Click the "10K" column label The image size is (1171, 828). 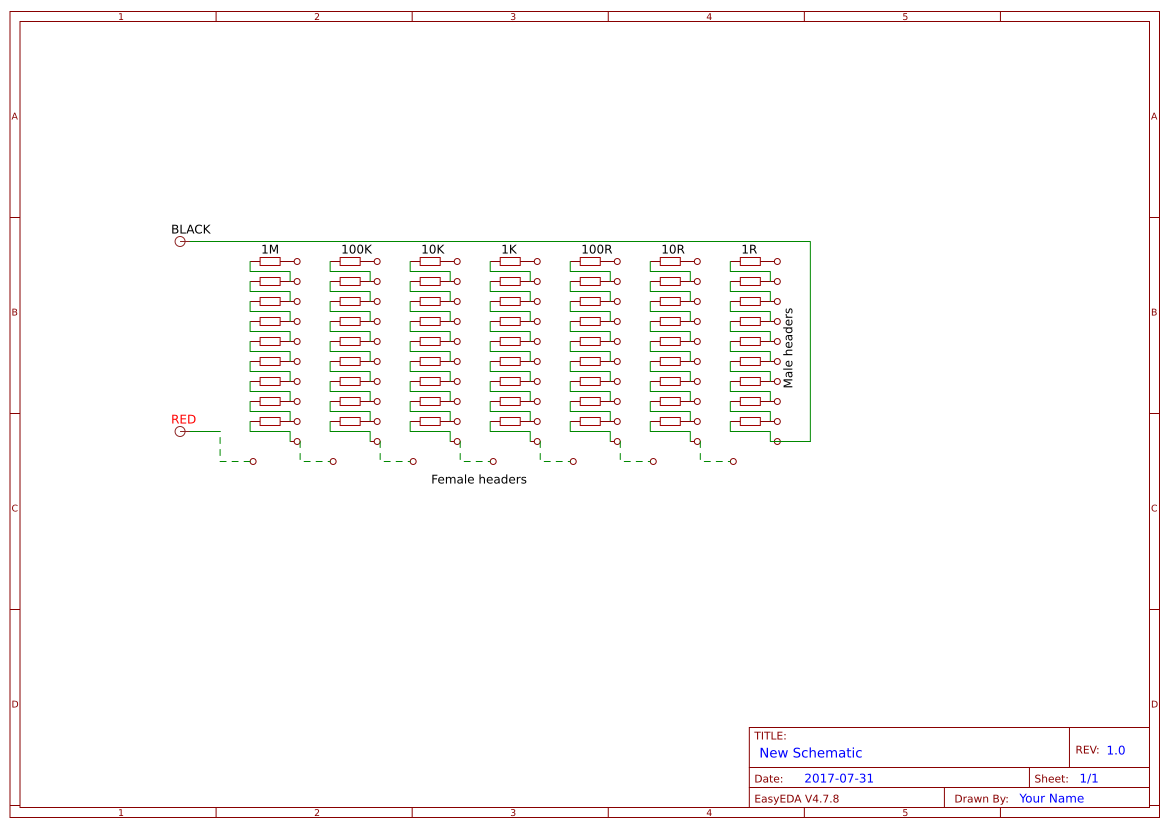point(432,249)
